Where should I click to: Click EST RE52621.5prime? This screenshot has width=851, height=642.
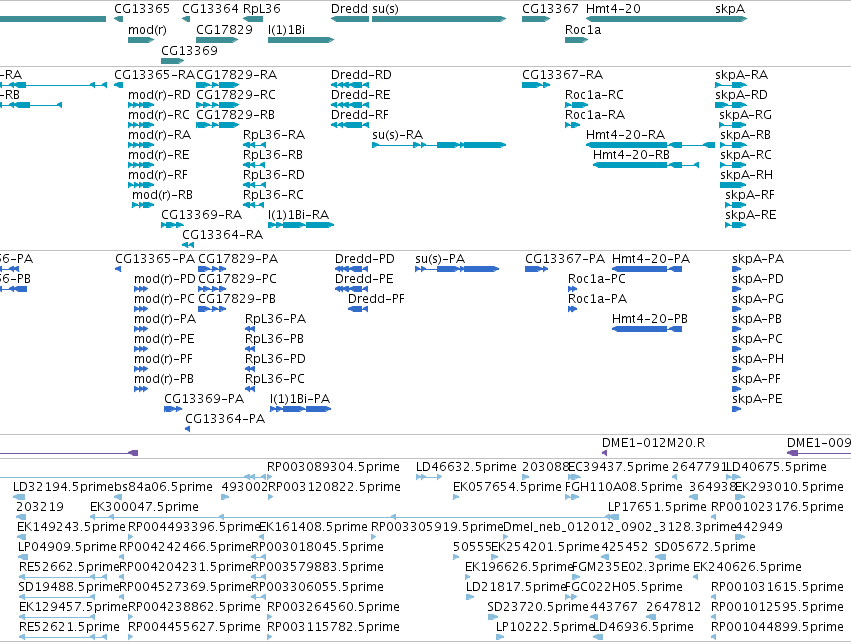coord(69,627)
